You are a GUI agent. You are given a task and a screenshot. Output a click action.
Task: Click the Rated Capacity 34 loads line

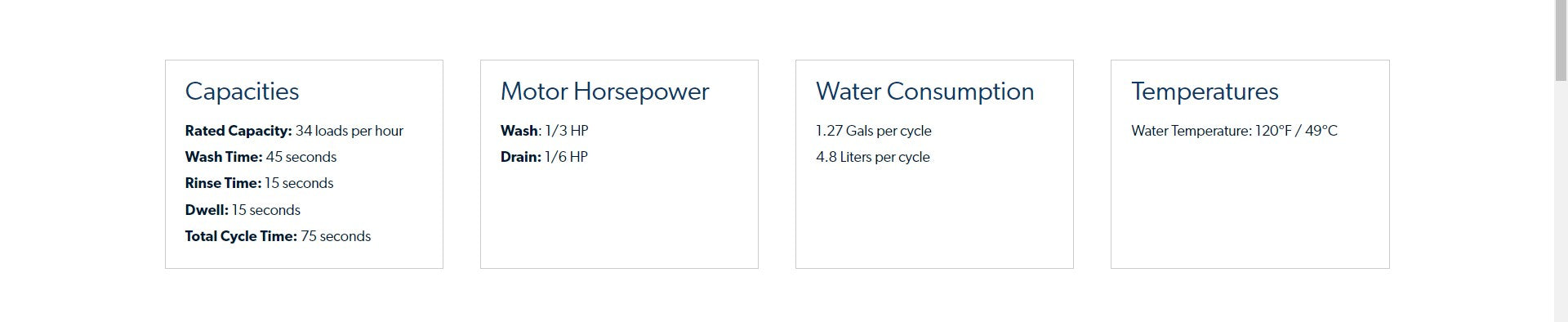[x=294, y=131]
